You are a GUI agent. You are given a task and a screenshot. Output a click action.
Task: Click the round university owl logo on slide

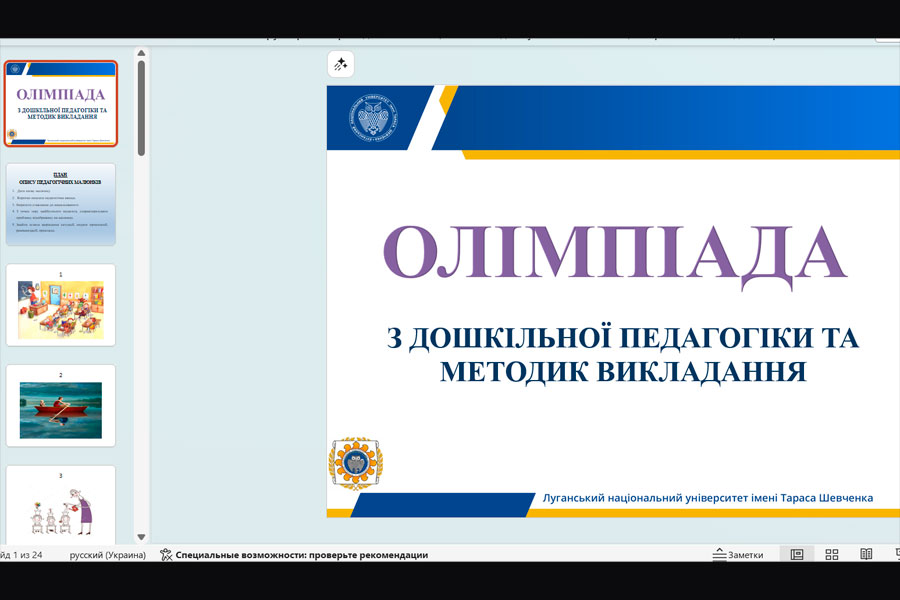[374, 118]
